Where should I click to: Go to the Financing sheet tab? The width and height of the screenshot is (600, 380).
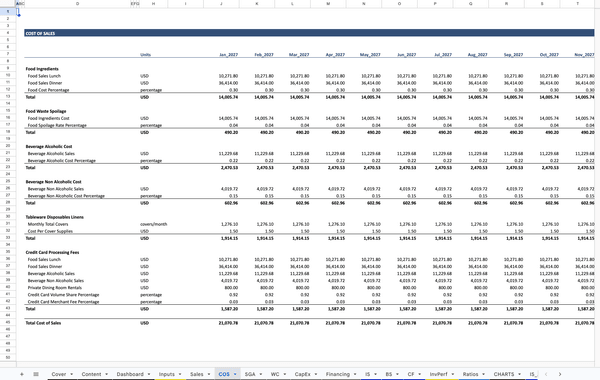tap(338, 374)
